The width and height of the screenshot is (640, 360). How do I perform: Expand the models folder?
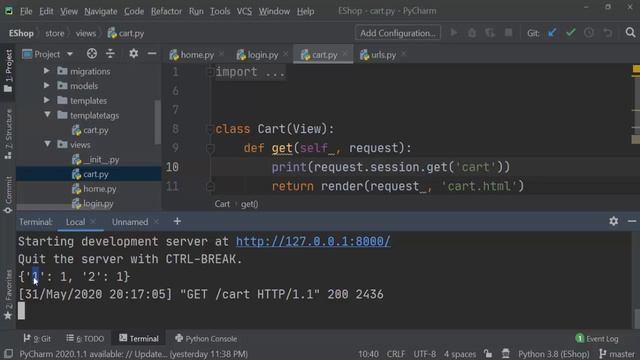tap(47, 86)
